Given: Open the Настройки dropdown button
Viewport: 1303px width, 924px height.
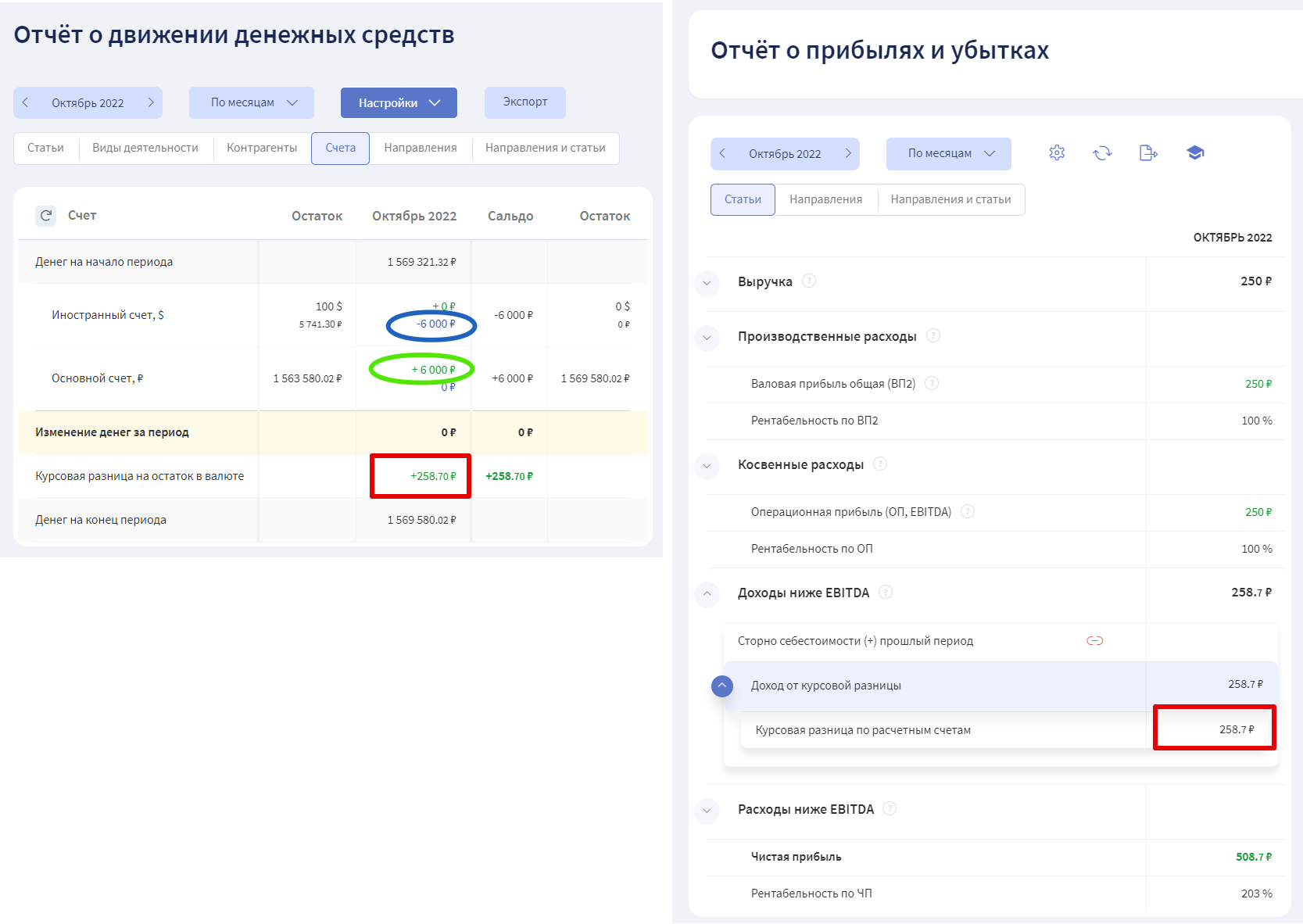Looking at the screenshot, I should 399,102.
